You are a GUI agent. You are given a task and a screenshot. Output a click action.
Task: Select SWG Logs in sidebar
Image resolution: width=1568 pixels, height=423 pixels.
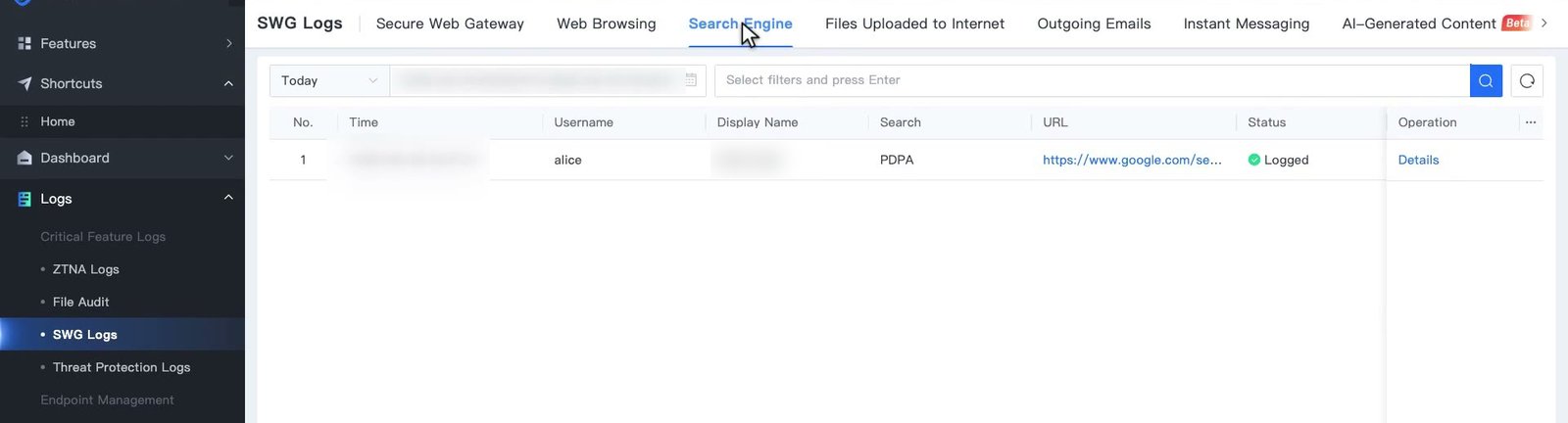[x=85, y=334]
